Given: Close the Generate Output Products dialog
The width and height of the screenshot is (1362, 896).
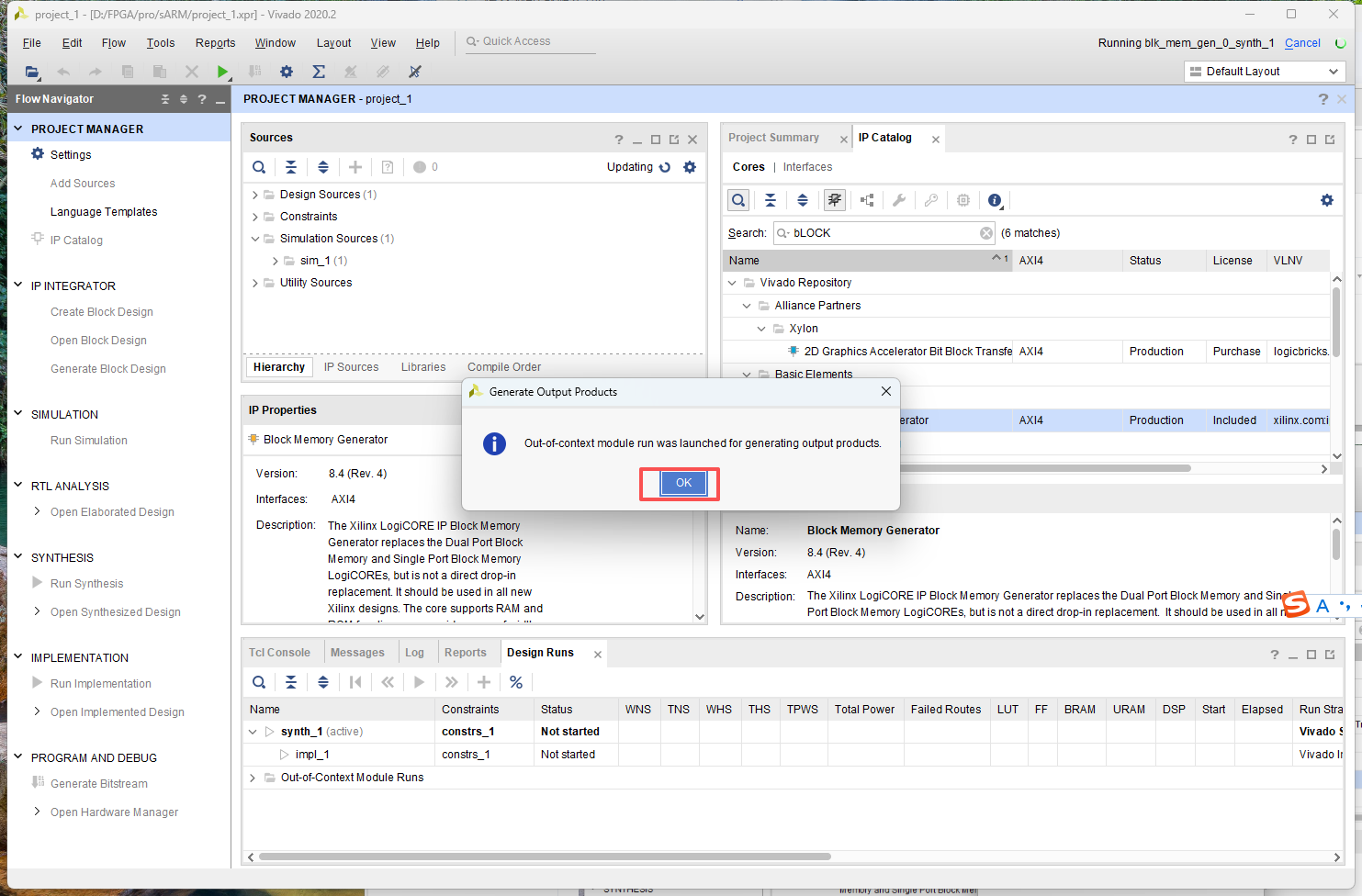Looking at the screenshot, I should pos(885,391).
